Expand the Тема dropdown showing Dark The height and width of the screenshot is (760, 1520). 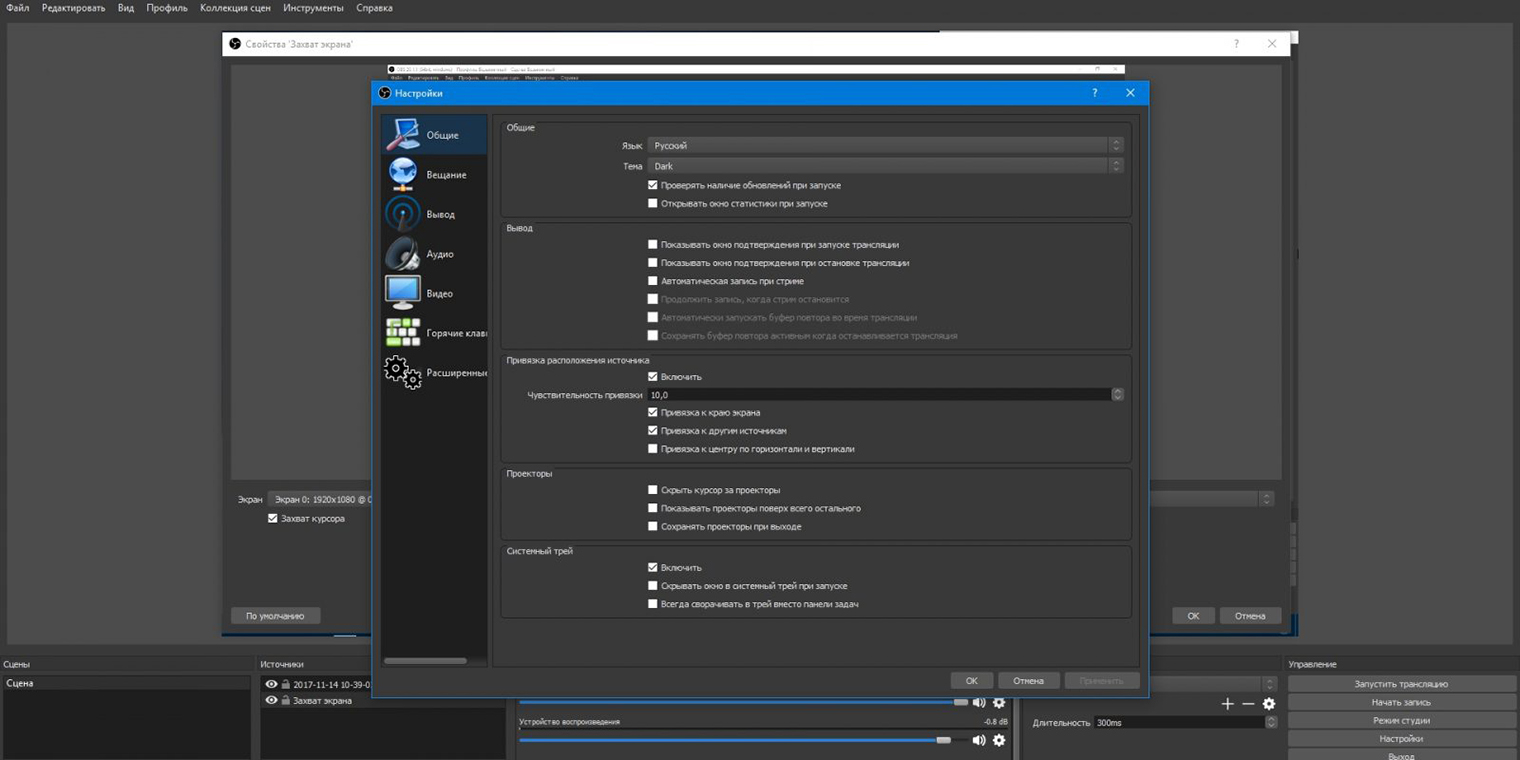pos(885,166)
